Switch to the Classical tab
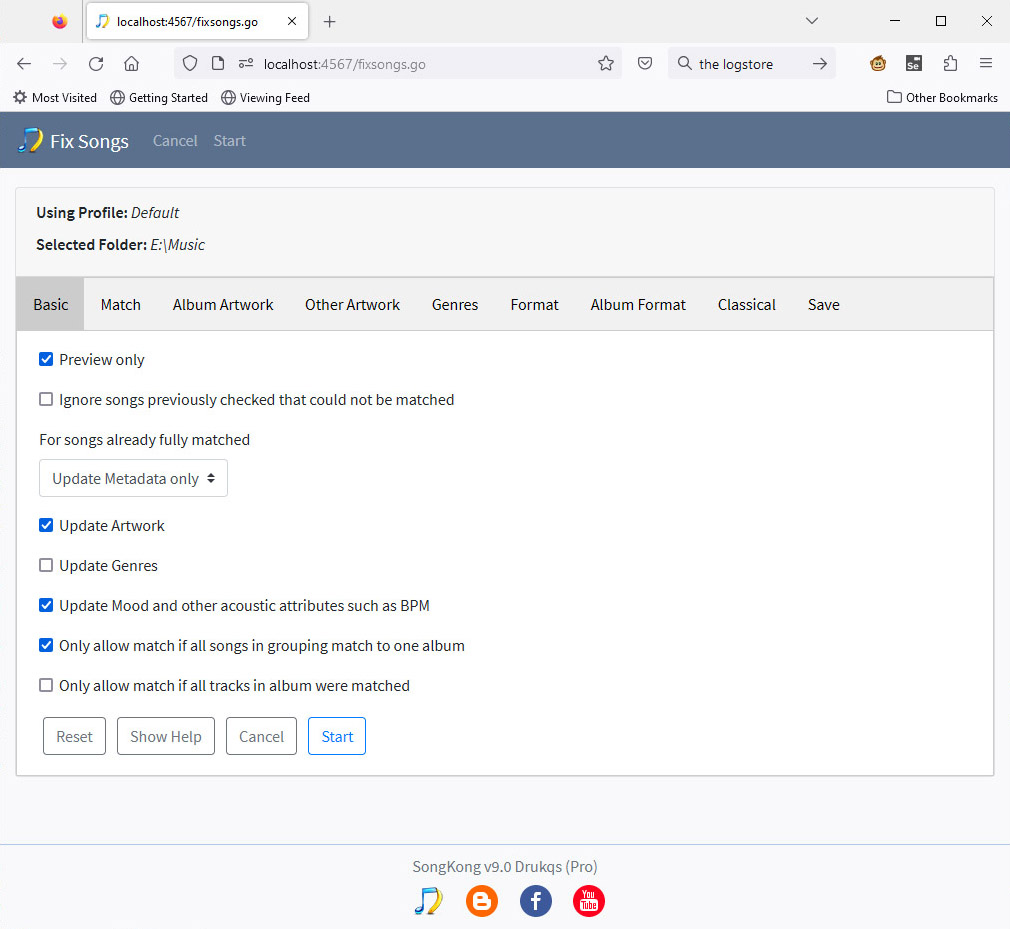This screenshot has height=929, width=1010. tap(747, 305)
